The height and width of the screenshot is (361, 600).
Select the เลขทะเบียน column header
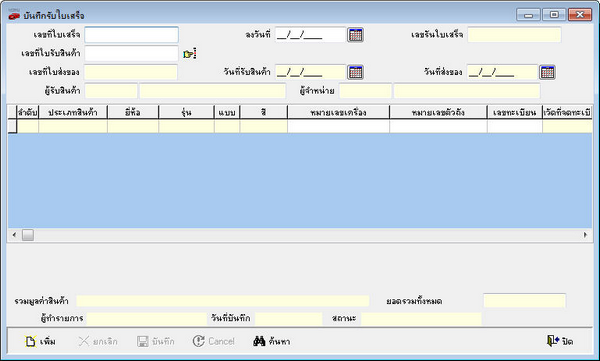point(515,112)
